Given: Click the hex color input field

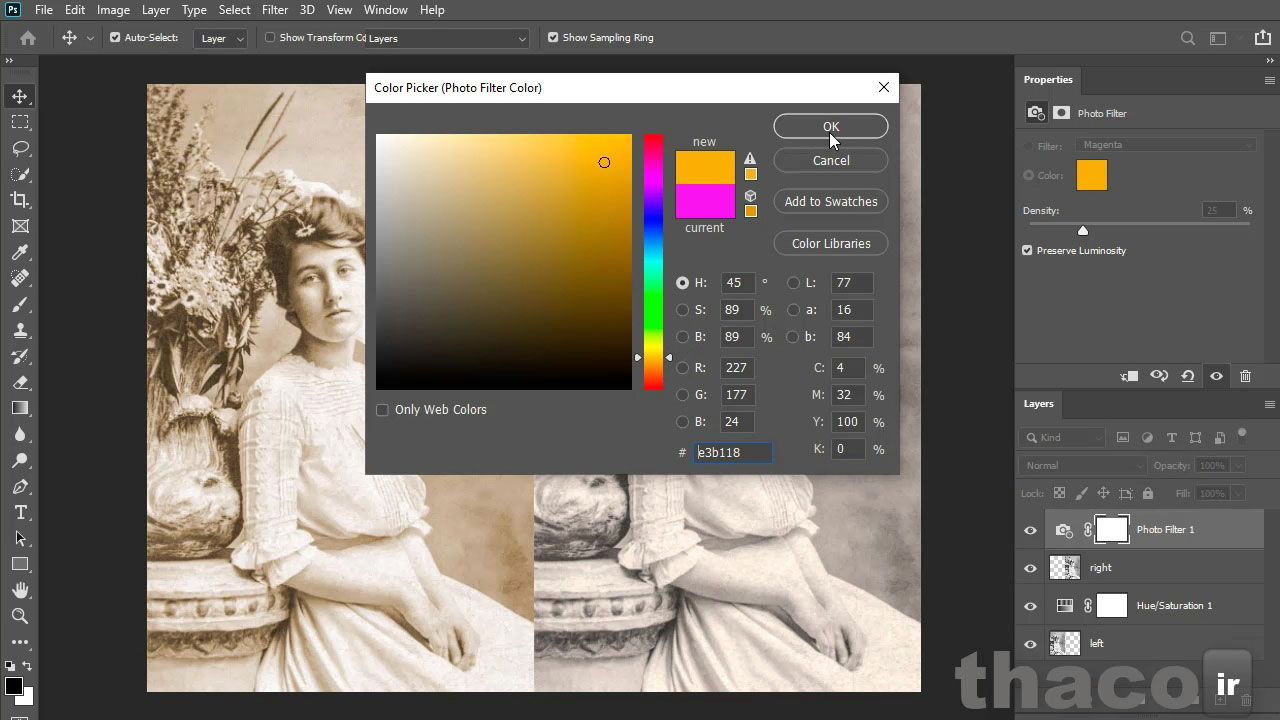Looking at the screenshot, I should (733, 452).
